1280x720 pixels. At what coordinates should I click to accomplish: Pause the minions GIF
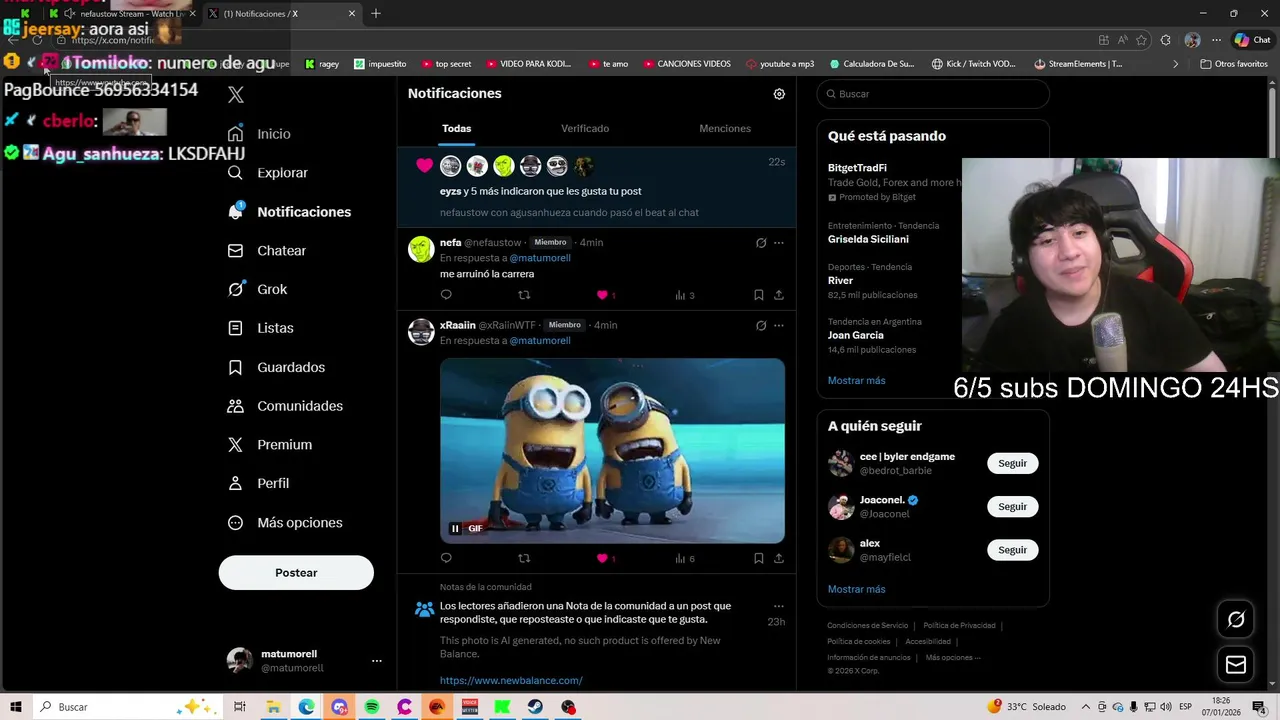(x=455, y=529)
